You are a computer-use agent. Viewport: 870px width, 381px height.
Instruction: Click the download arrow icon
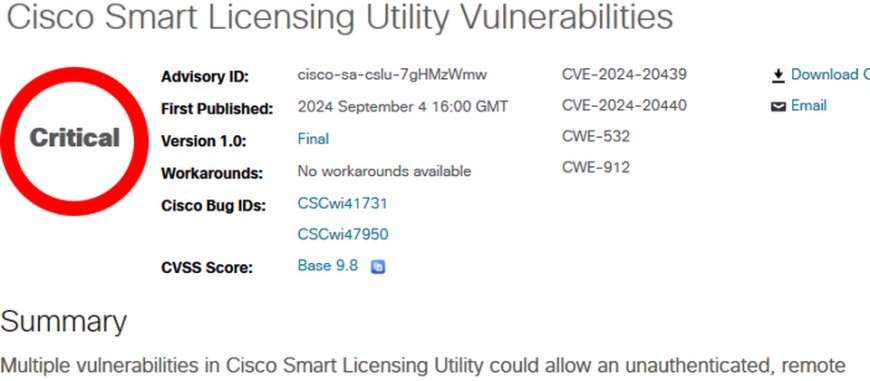click(x=778, y=75)
